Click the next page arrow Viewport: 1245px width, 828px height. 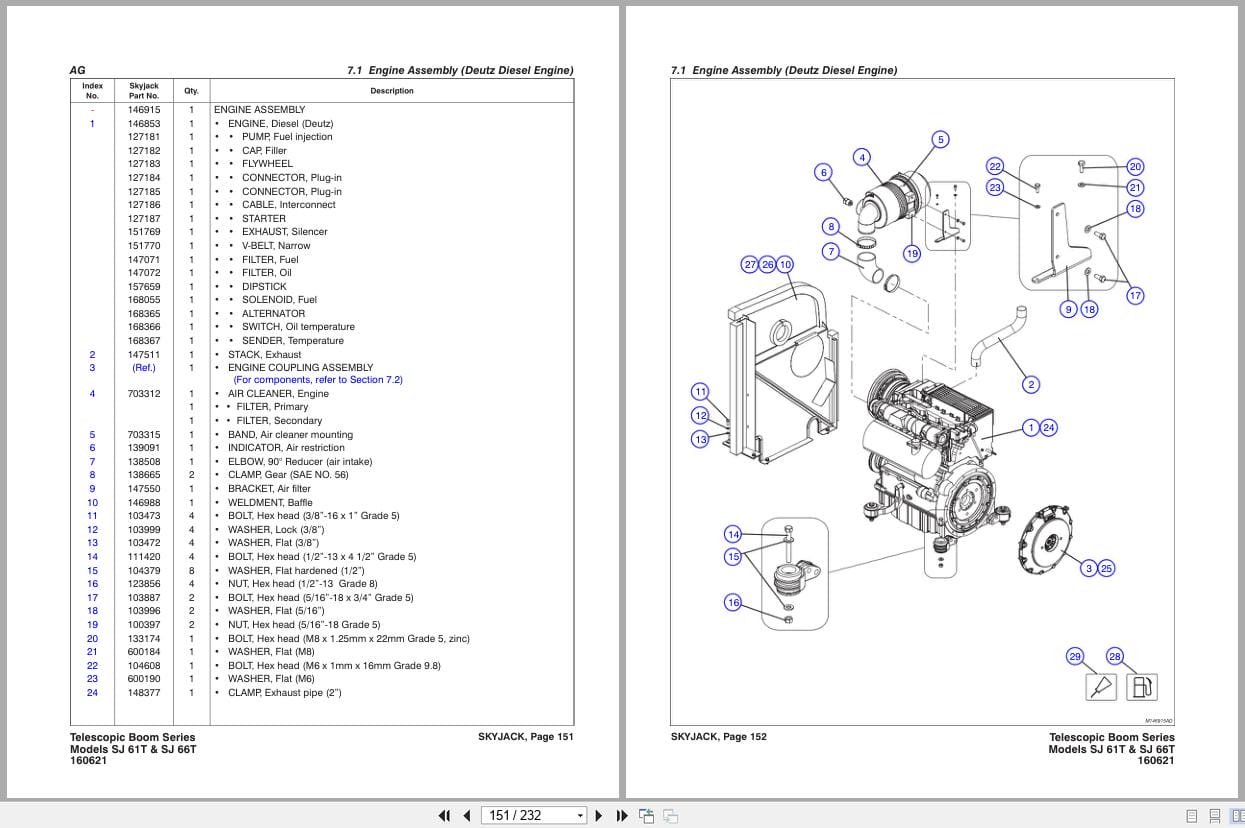(598, 815)
